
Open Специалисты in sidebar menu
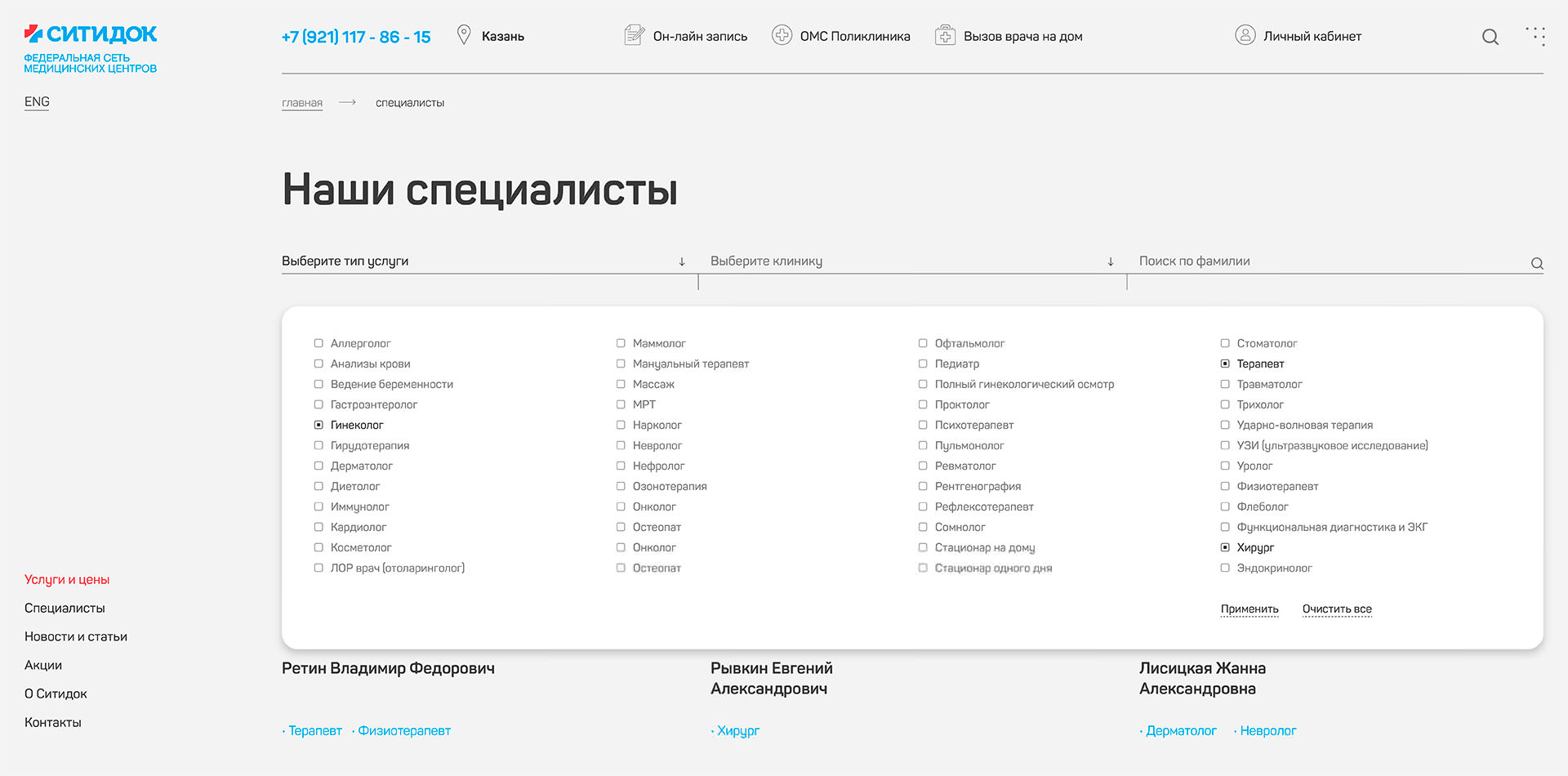point(65,608)
